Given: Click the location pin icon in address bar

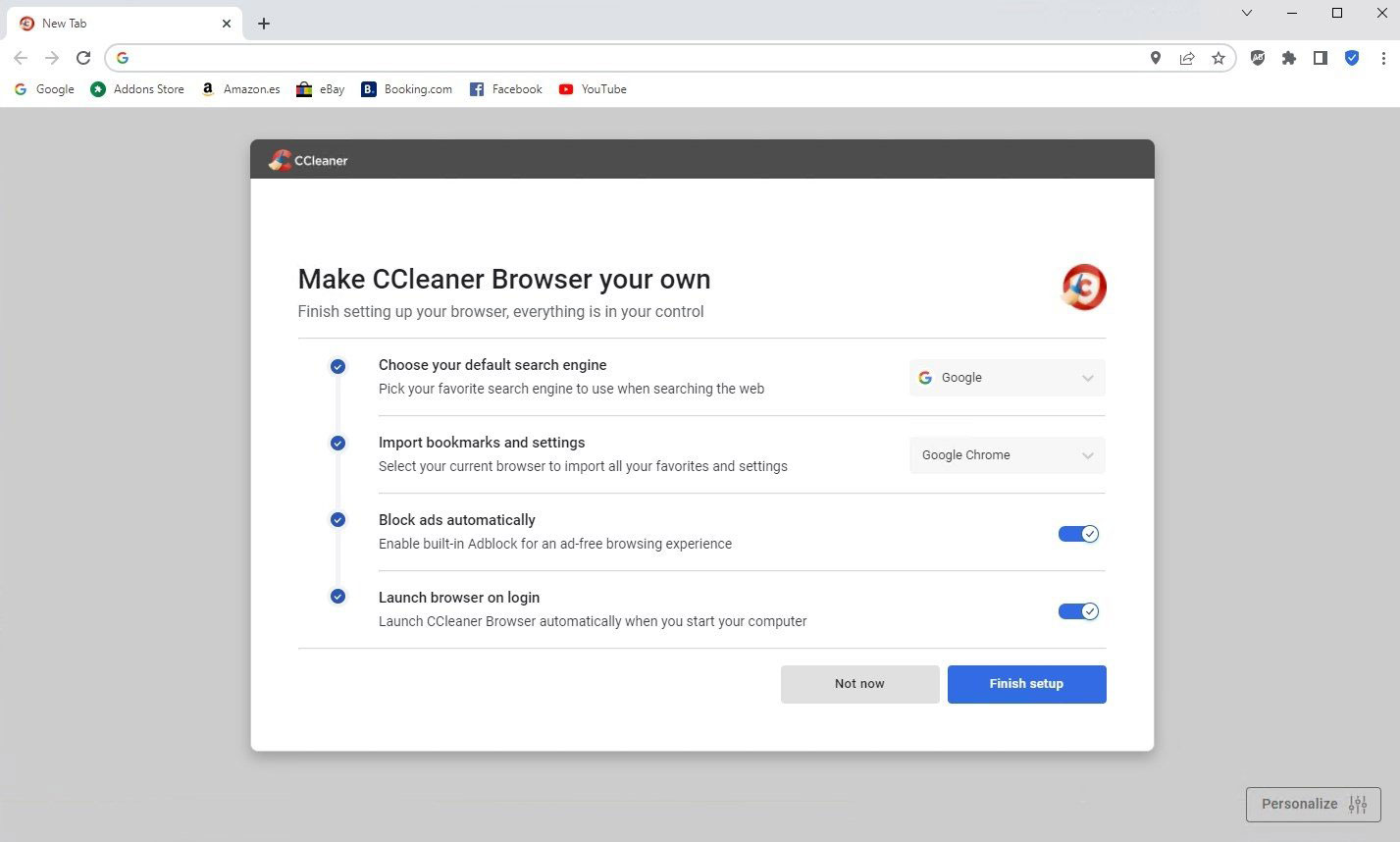Looking at the screenshot, I should click(1156, 58).
